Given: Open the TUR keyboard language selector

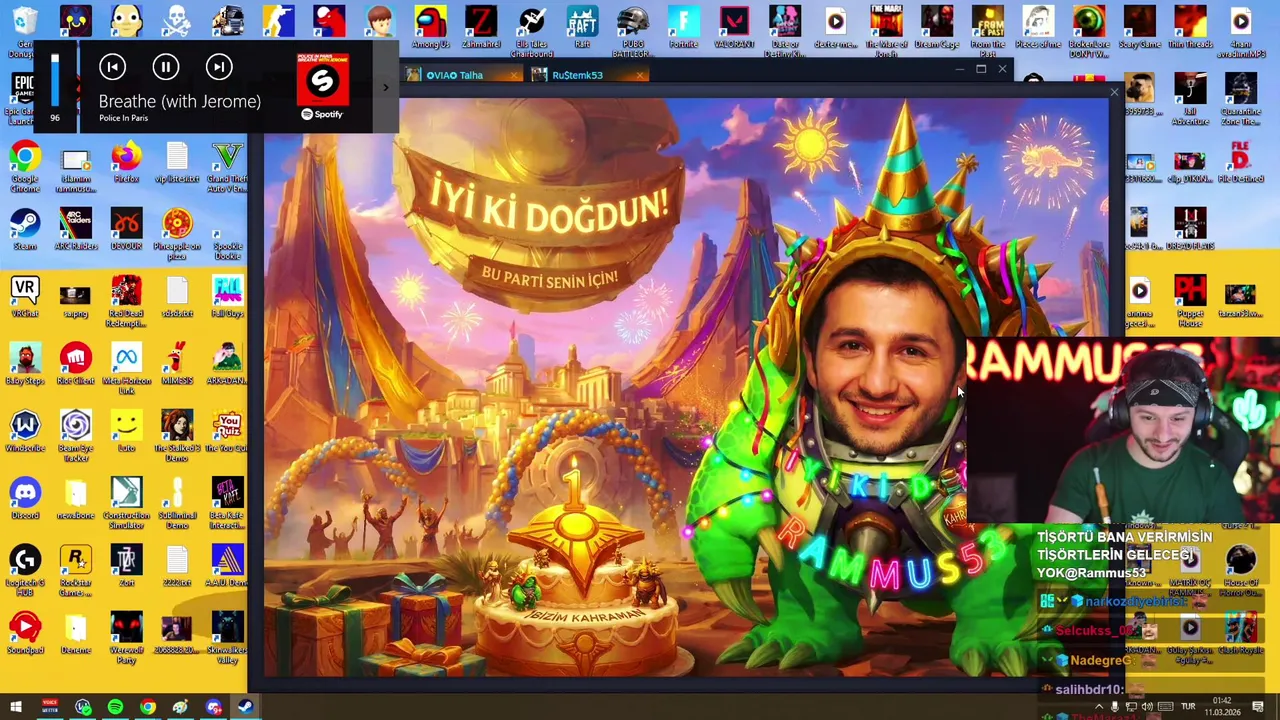Looking at the screenshot, I should click(1188, 707).
